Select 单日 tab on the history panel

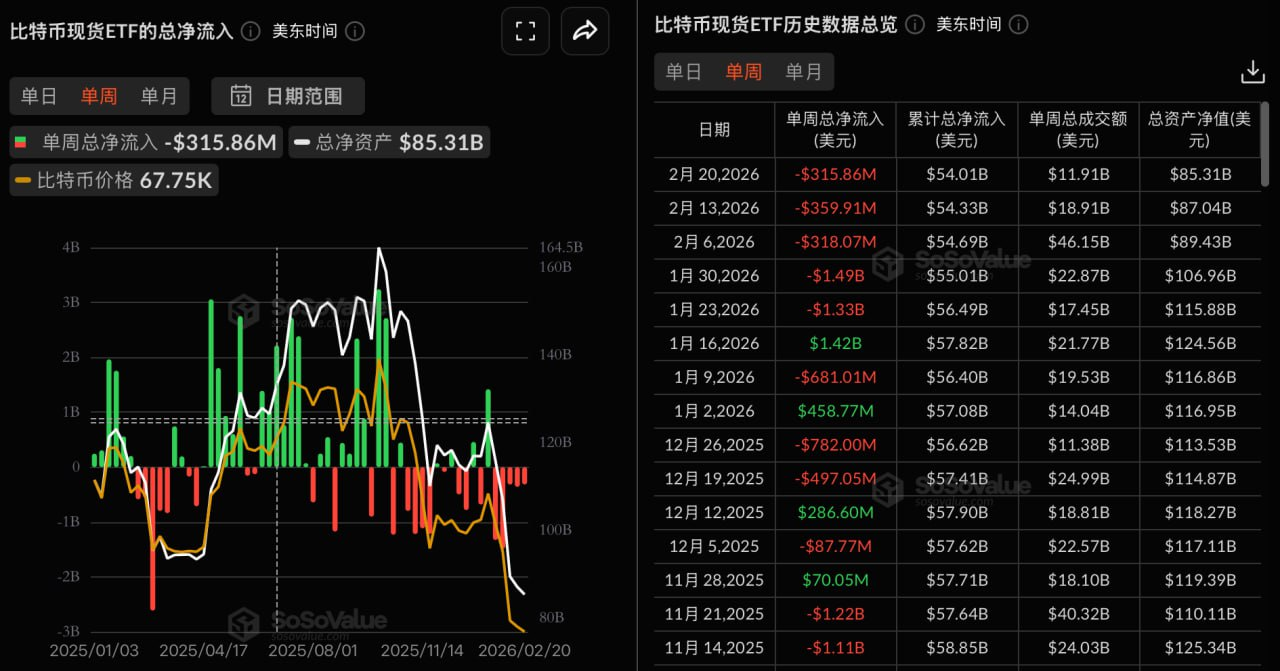(x=684, y=71)
